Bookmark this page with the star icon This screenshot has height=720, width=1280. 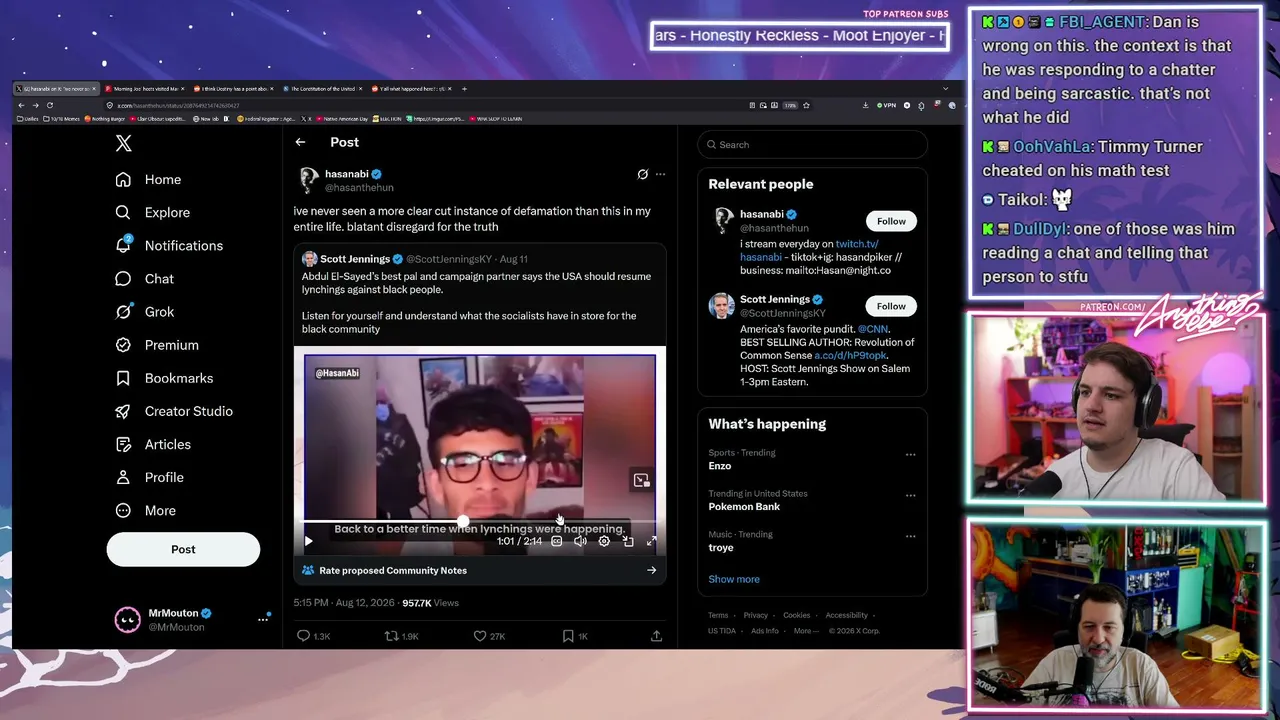pos(806,105)
